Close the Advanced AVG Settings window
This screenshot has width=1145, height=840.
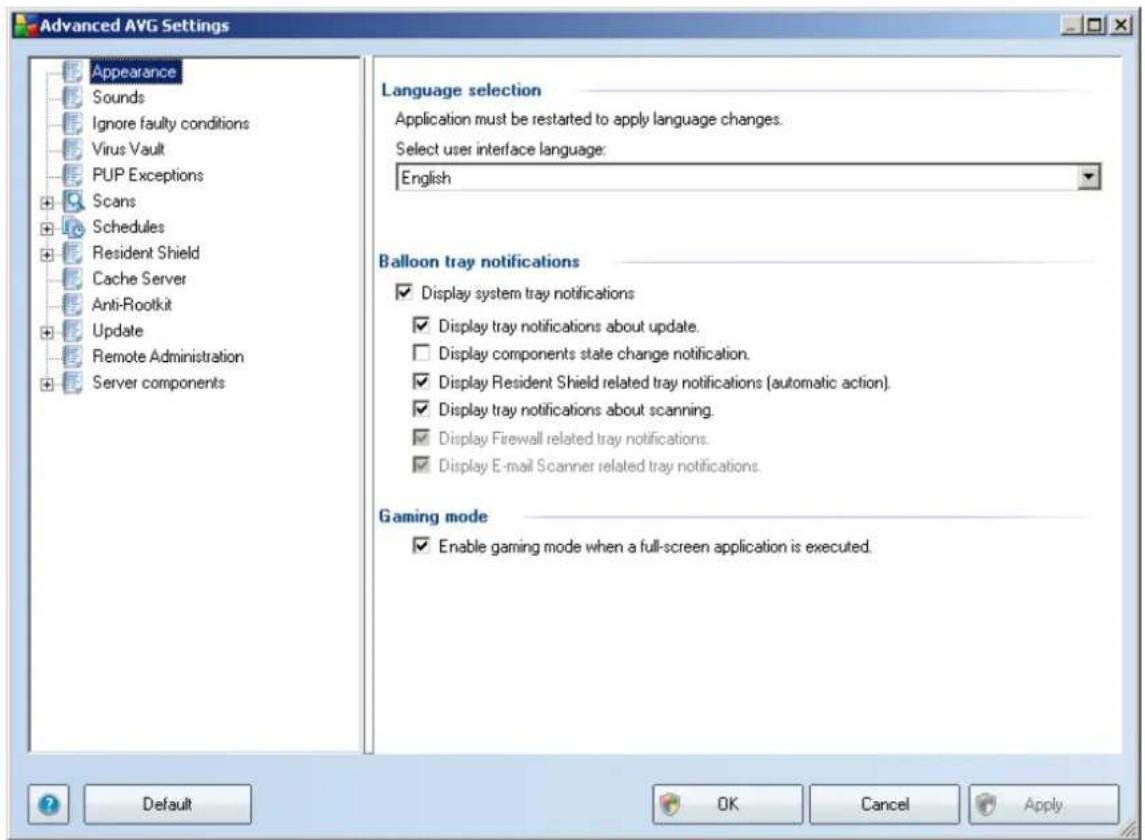(x=1120, y=26)
